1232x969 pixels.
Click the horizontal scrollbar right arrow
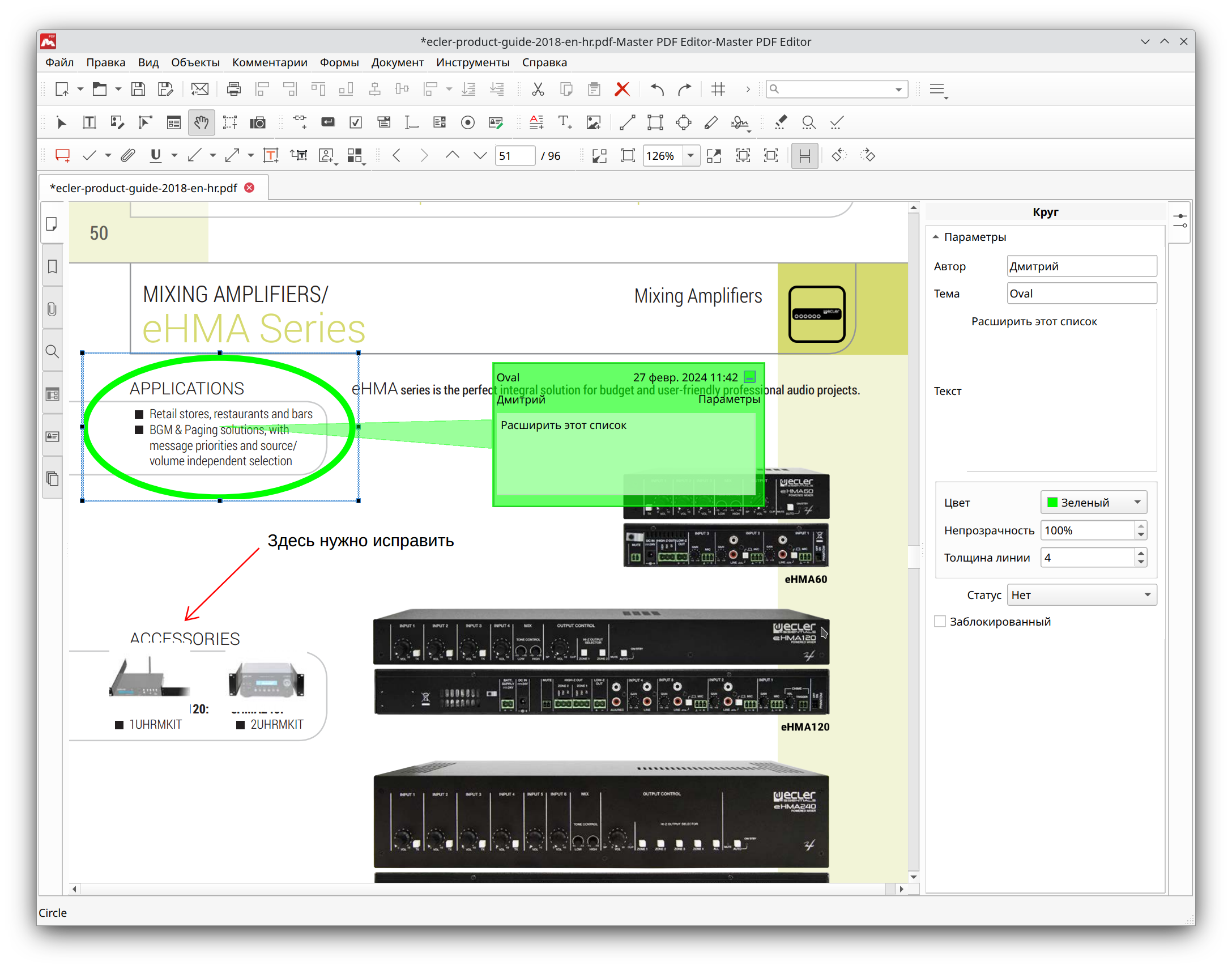pyautogui.click(x=901, y=889)
